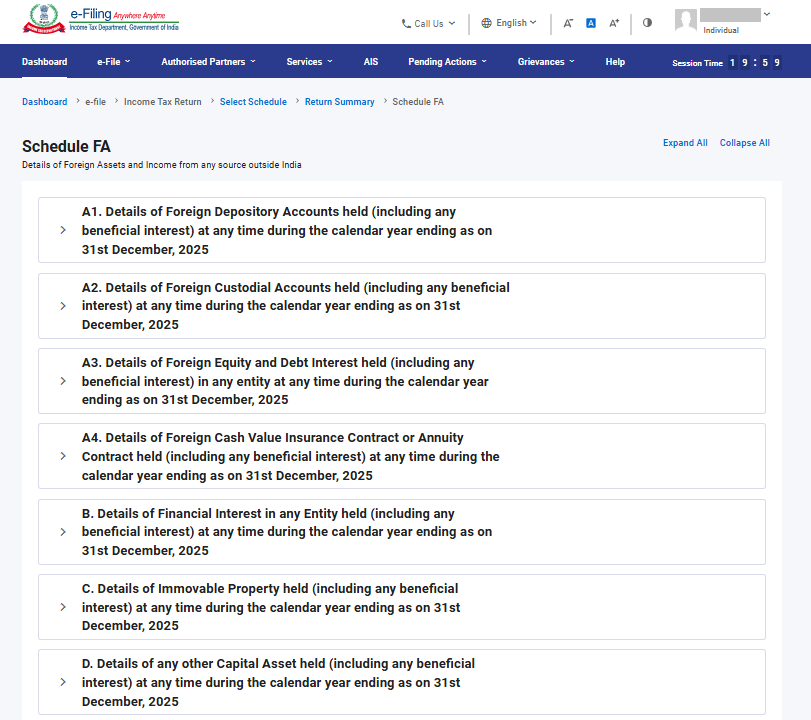Increase font size with A+ icon
The height and width of the screenshot is (720, 811).
tap(614, 23)
